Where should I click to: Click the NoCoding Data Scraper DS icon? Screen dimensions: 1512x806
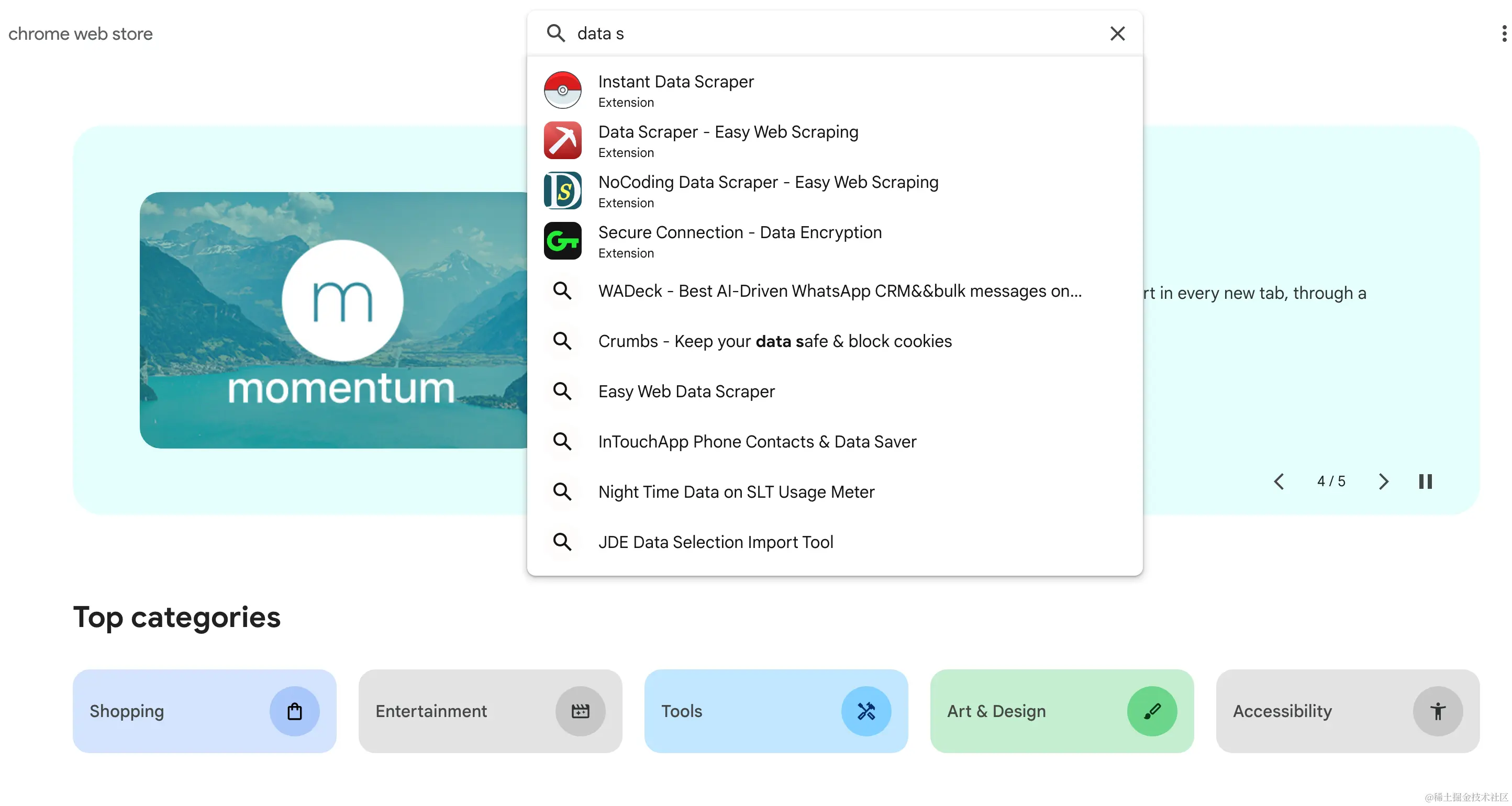click(562, 191)
